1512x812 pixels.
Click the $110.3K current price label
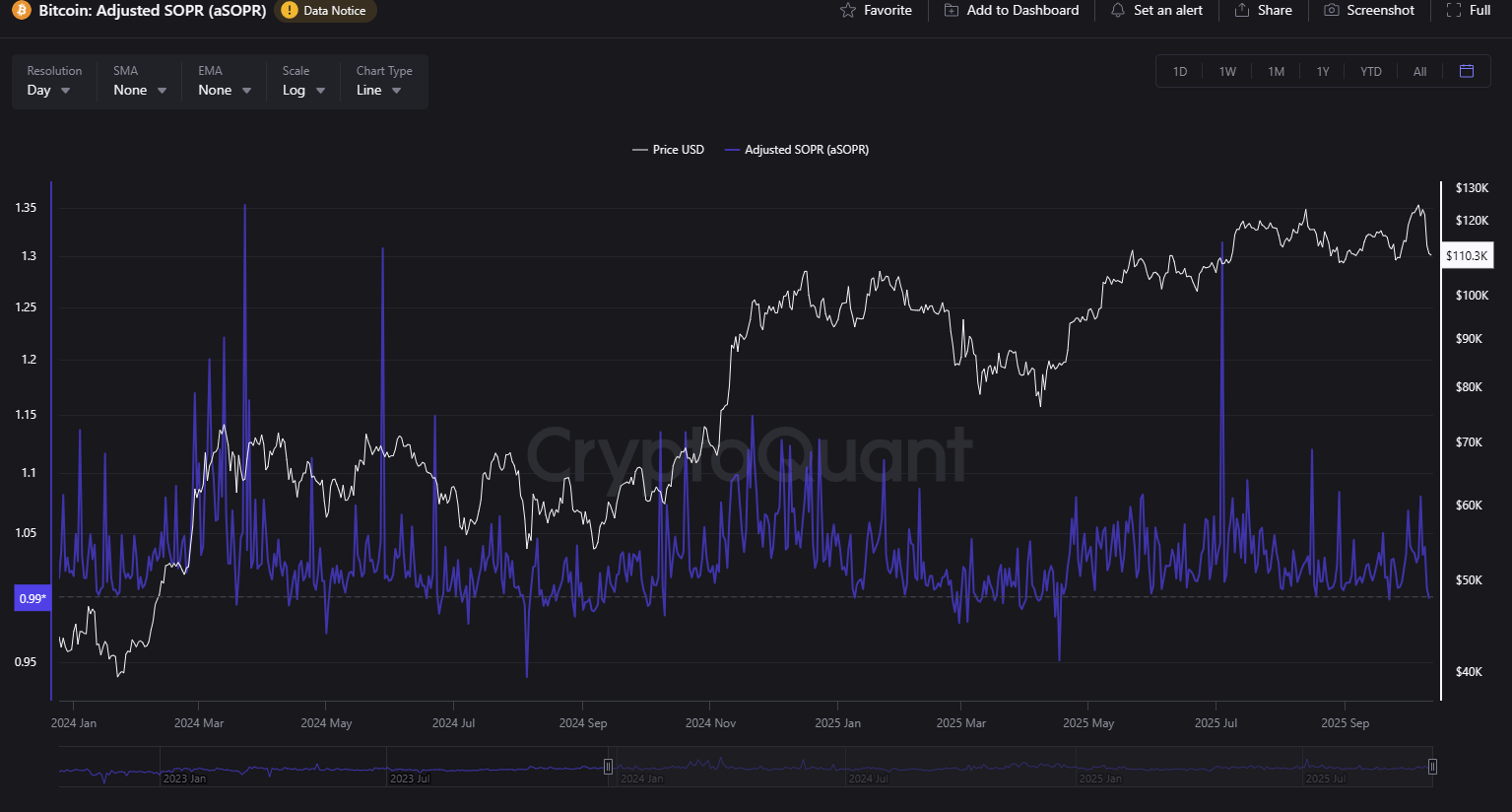pos(1467,256)
